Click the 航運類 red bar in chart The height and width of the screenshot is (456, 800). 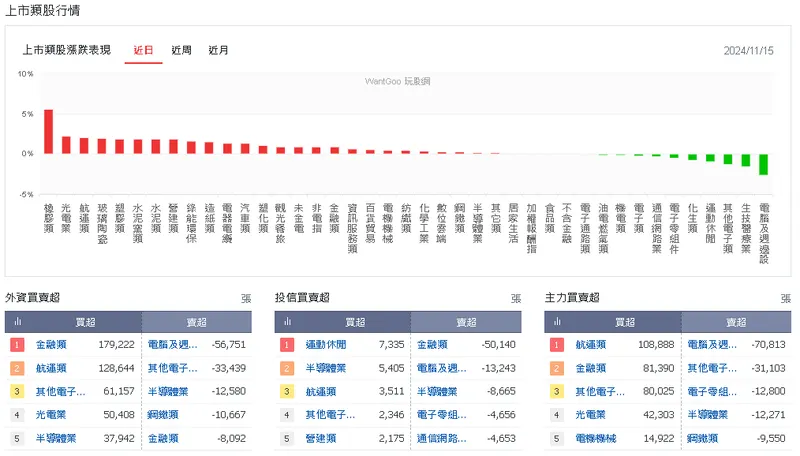[84, 146]
